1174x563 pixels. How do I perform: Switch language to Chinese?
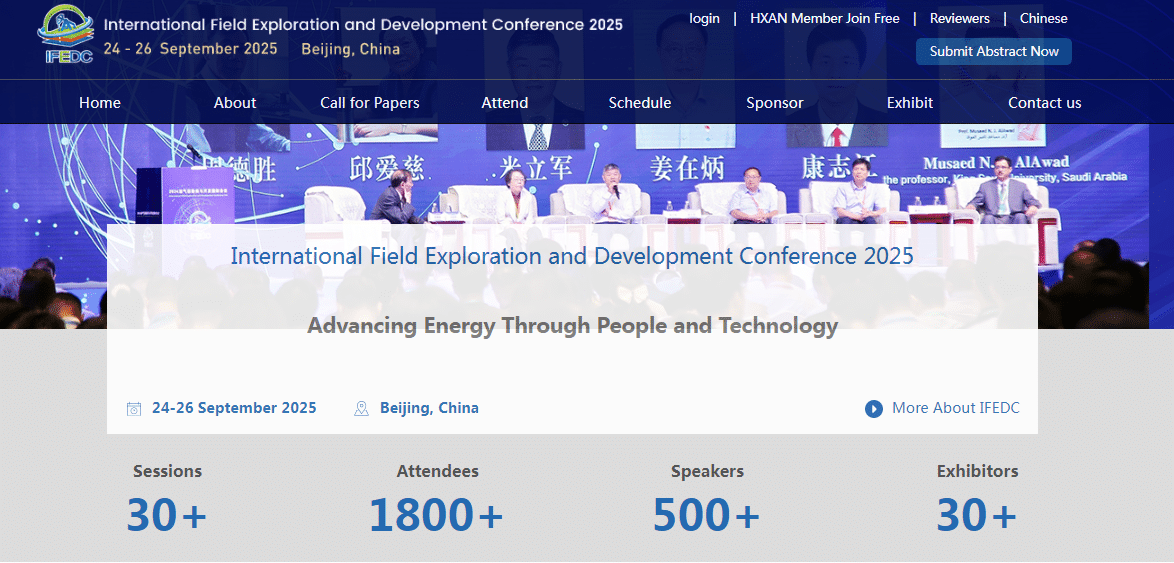pos(1044,19)
